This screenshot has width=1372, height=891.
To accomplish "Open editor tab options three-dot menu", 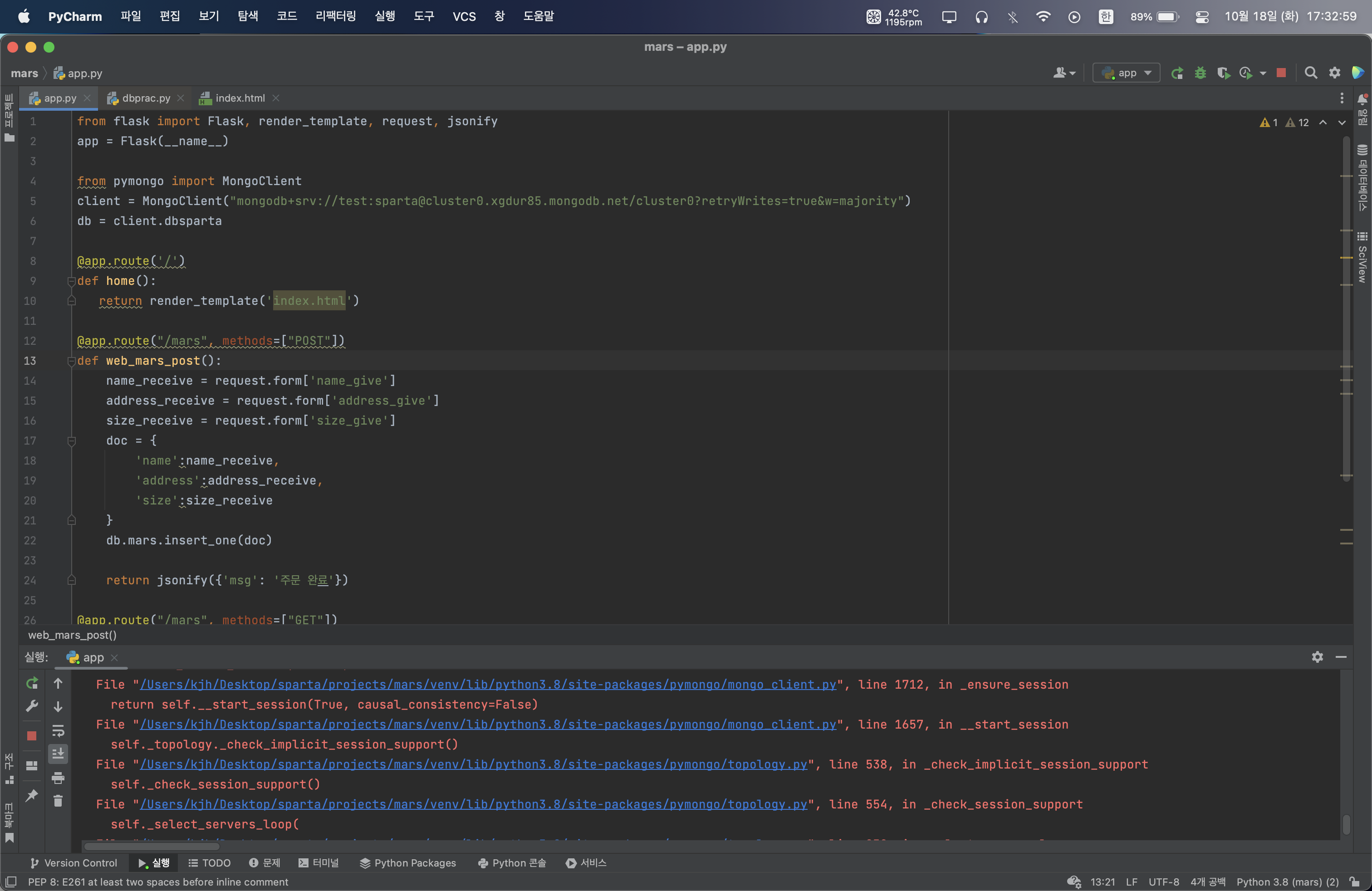I will pyautogui.click(x=1342, y=98).
